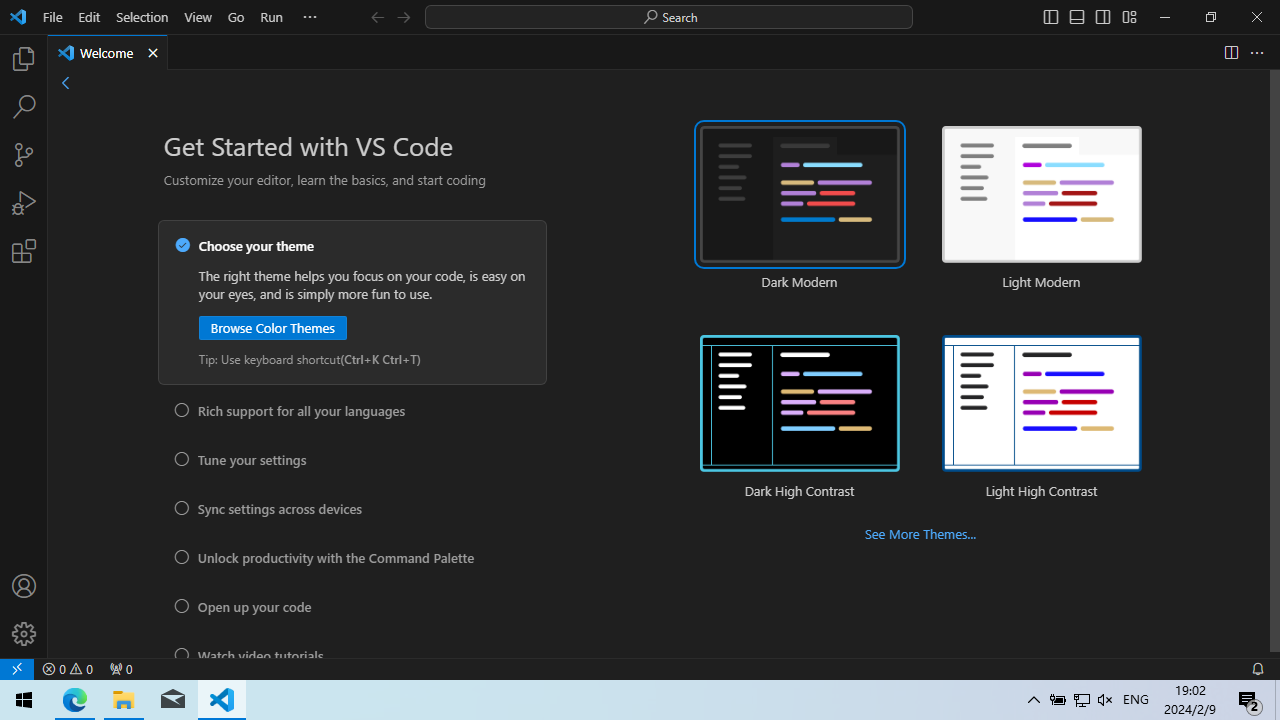Expand the Watch video tutorials step
1280x720 pixels.
point(260,655)
